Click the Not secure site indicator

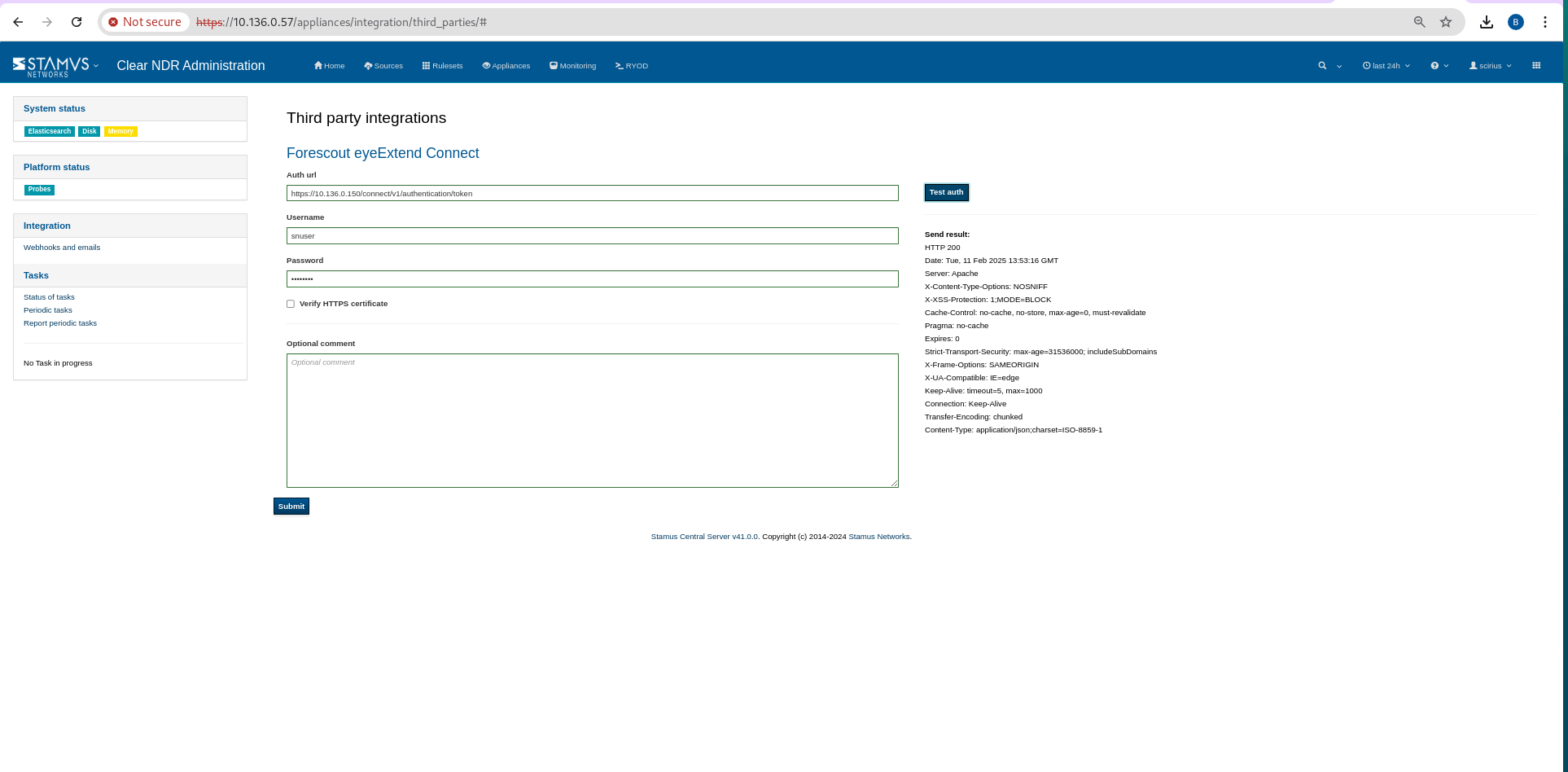[x=145, y=22]
